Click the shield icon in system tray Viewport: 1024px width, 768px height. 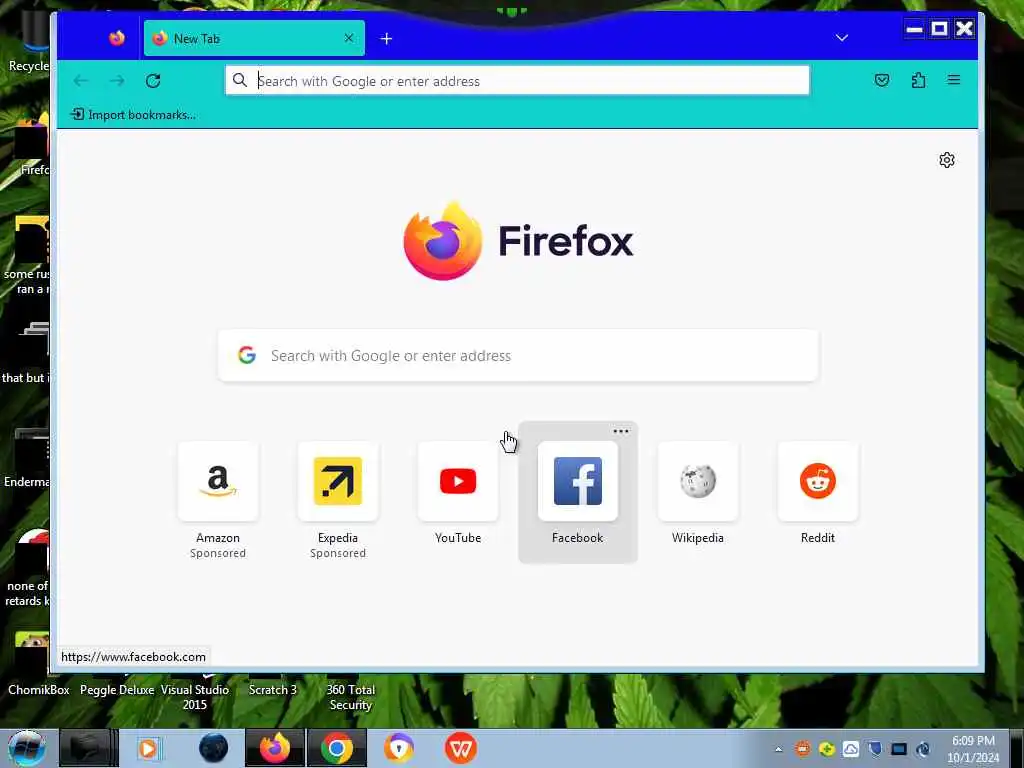(874, 749)
